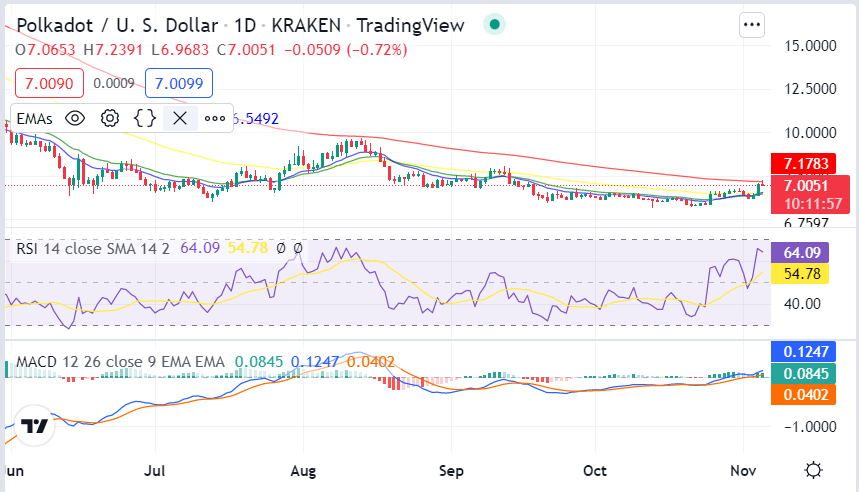The width and height of the screenshot is (859, 492).
Task: Open EMAs indicator settings gear
Action: (x=110, y=118)
